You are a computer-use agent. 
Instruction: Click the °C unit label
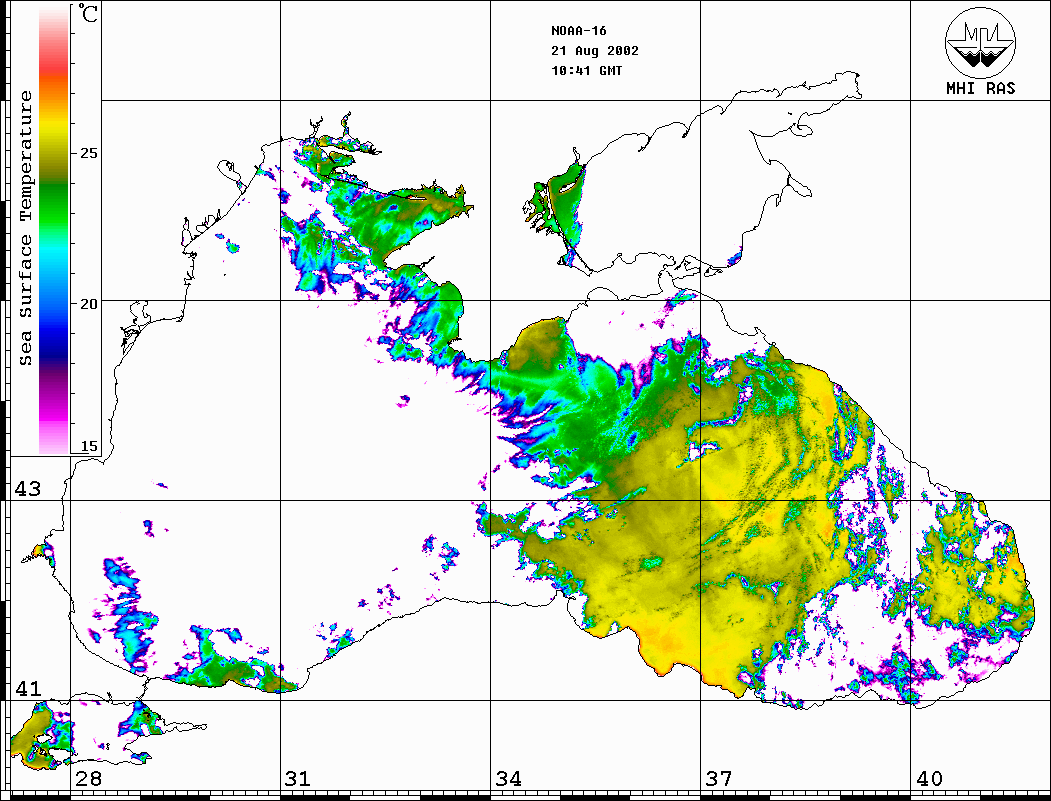[88, 13]
